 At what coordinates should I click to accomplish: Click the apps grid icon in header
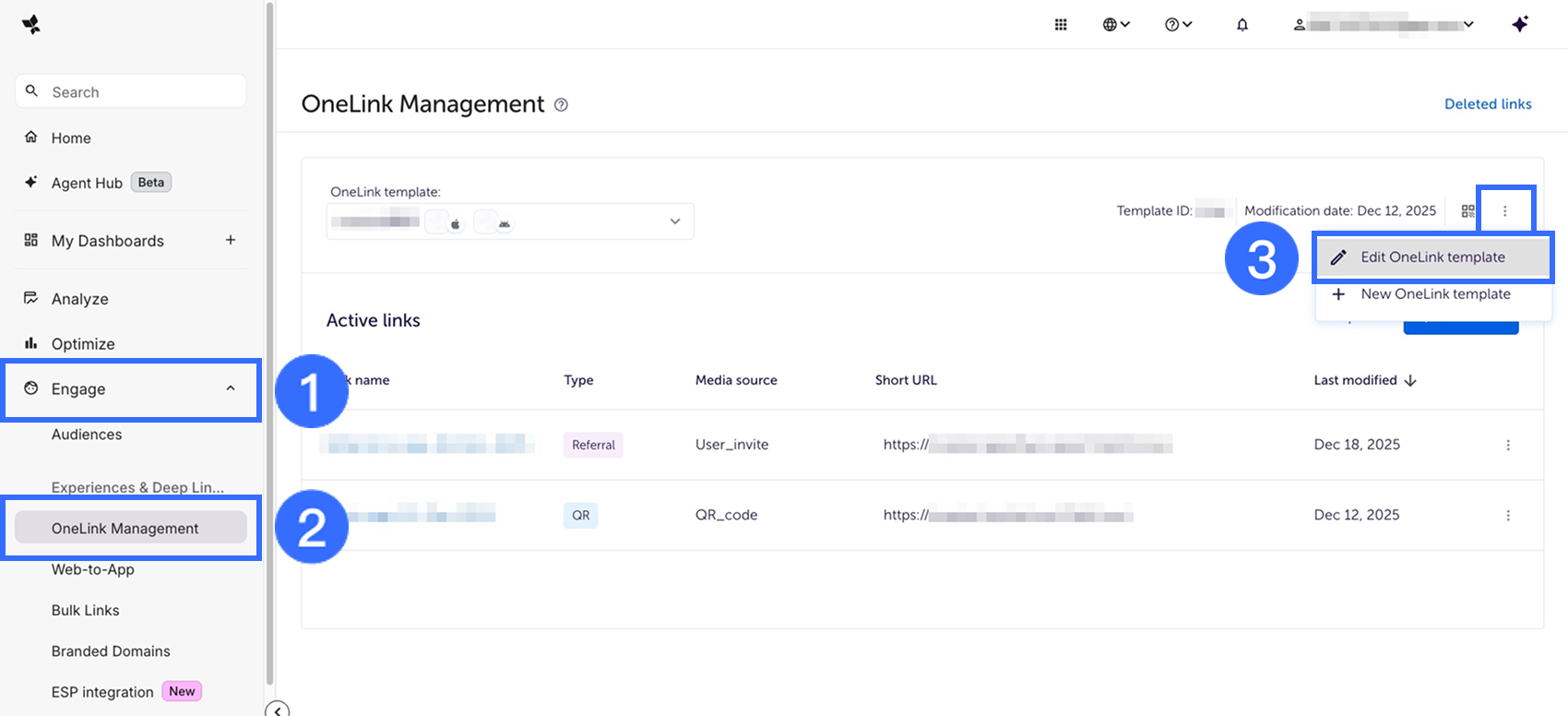click(x=1061, y=25)
